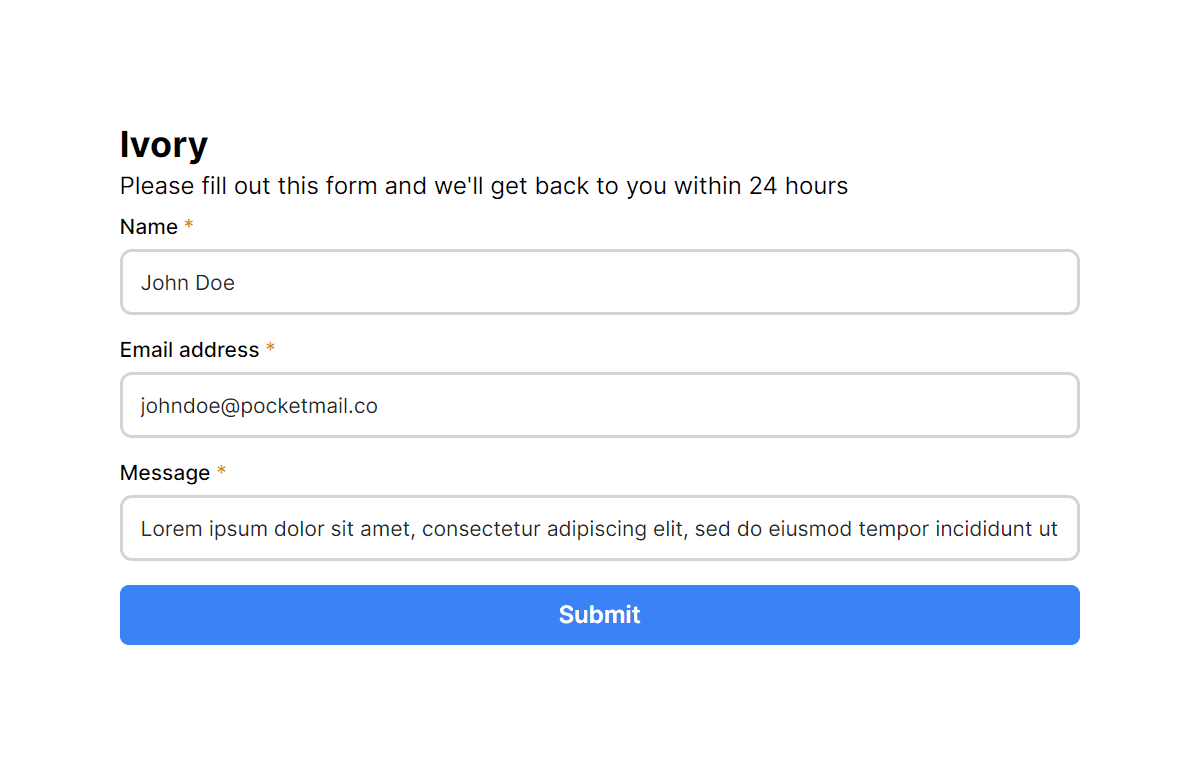
Task: Click the "Message" field label
Action: pyautogui.click(x=165, y=473)
